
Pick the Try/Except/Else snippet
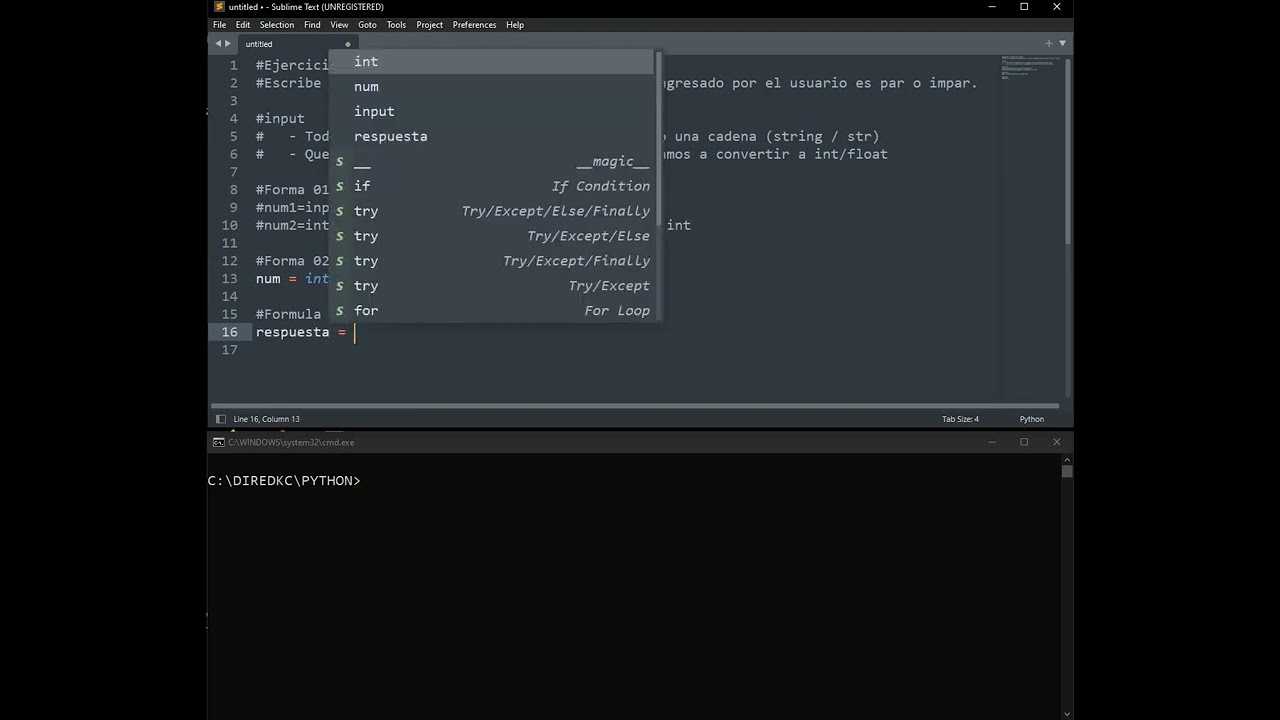click(x=491, y=237)
